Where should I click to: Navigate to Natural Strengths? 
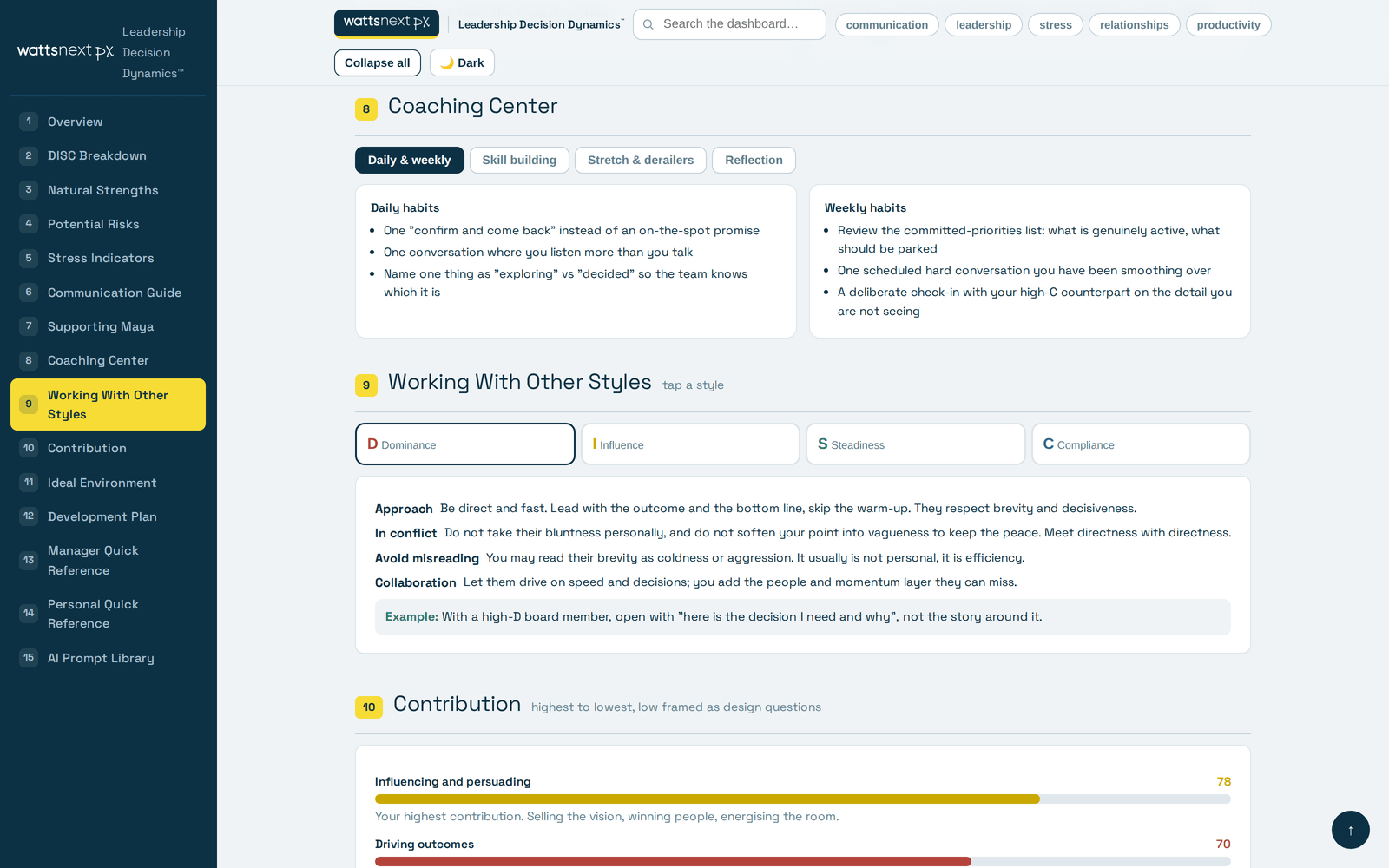[108, 190]
